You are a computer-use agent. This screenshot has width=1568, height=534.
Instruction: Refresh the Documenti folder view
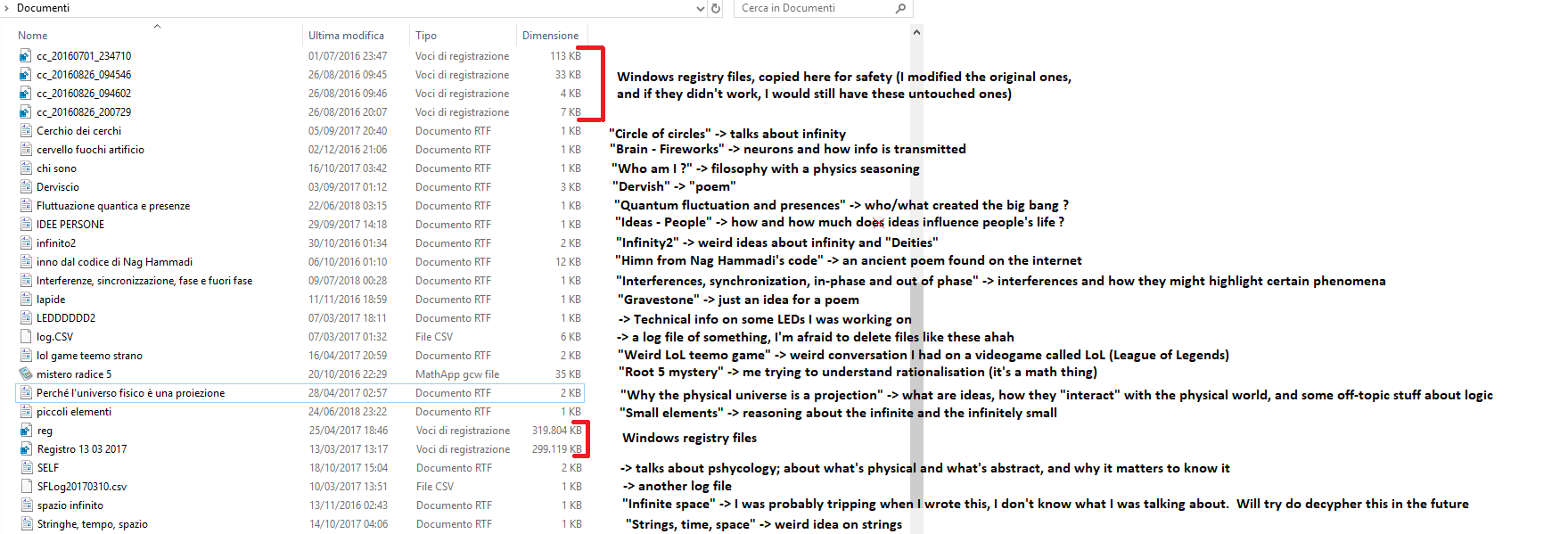click(x=716, y=8)
